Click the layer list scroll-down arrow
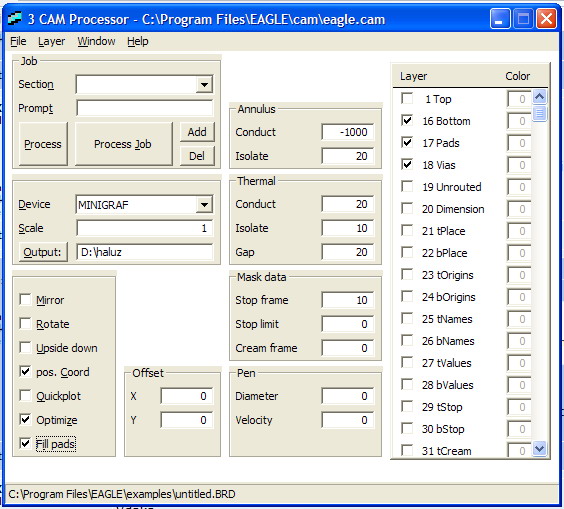This screenshot has width=564, height=509. [540, 448]
